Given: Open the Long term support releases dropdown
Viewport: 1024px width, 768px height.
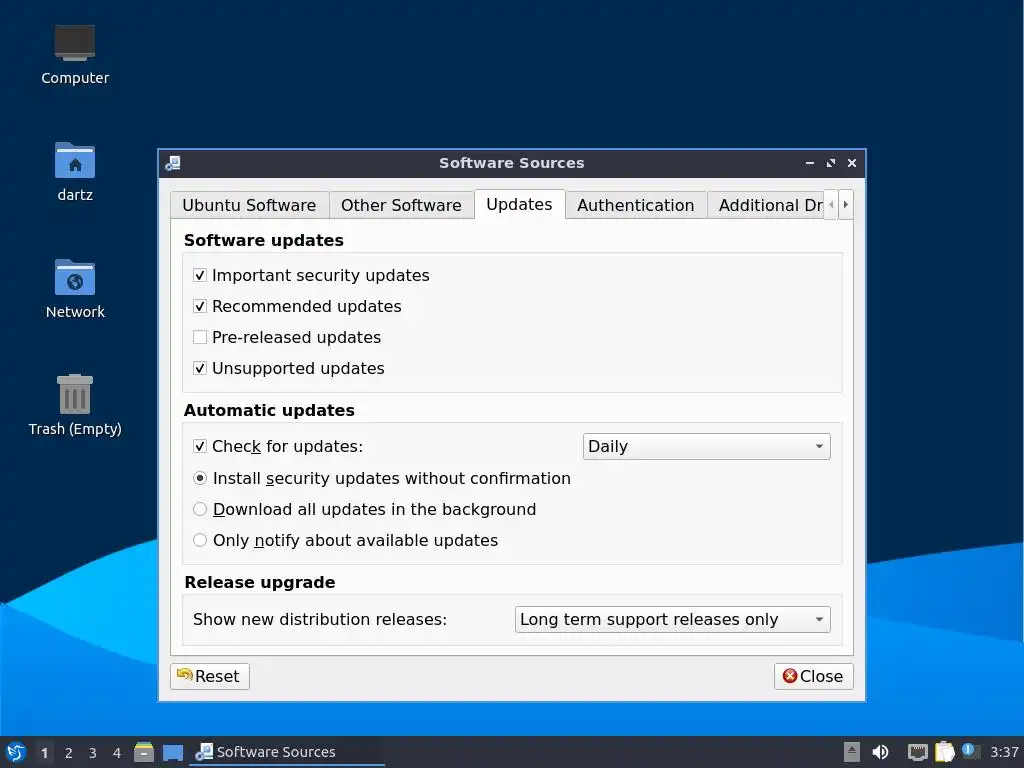Looking at the screenshot, I should 672,619.
